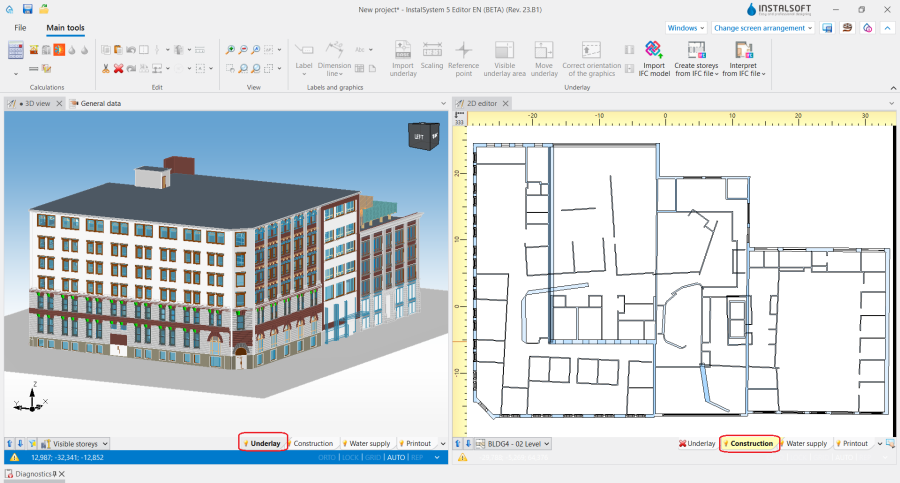This screenshot has height=483, width=900.
Task: Open BLDG4 - 02 Level storey dropdown
Action: coord(513,443)
